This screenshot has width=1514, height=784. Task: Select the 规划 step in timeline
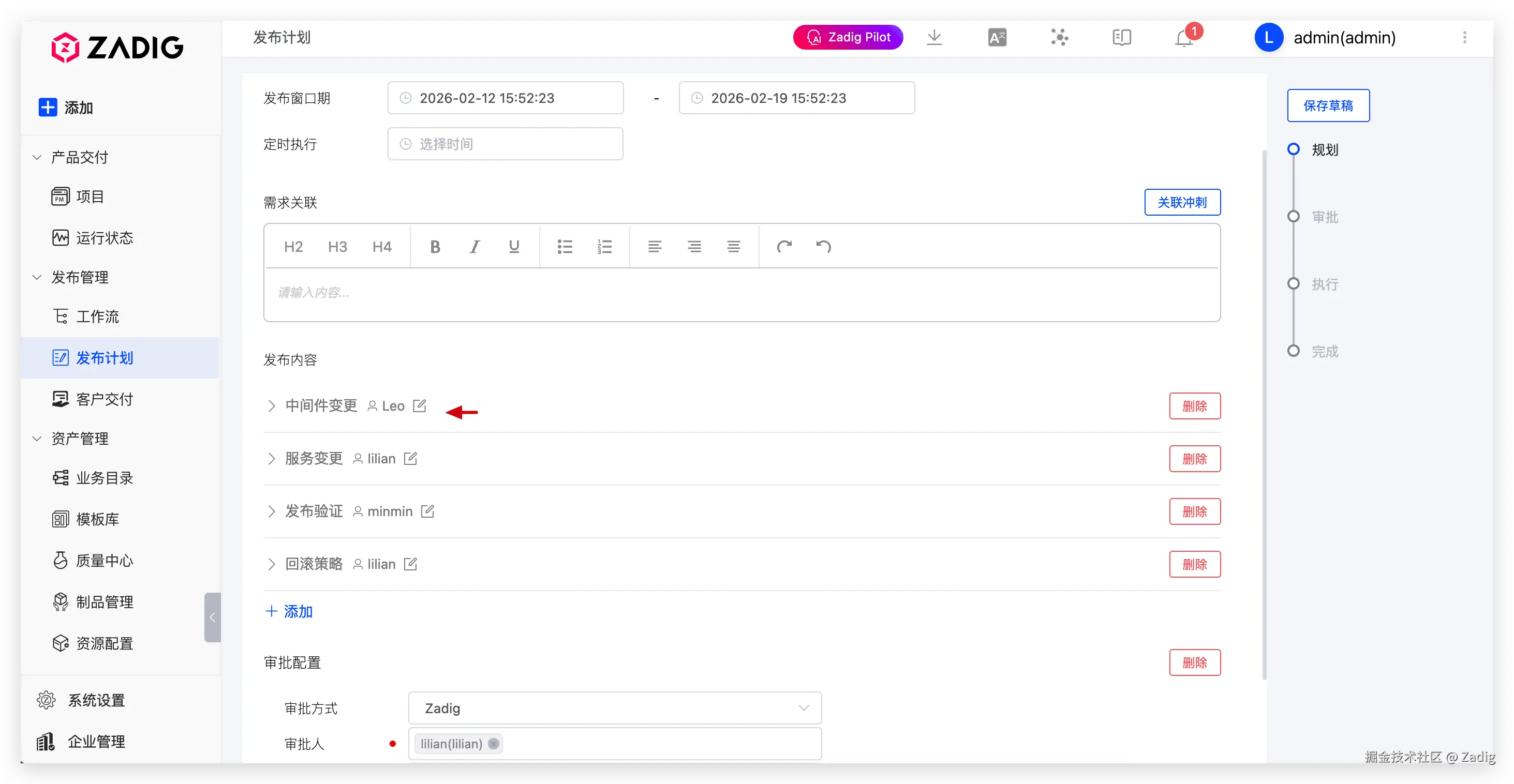[1324, 150]
